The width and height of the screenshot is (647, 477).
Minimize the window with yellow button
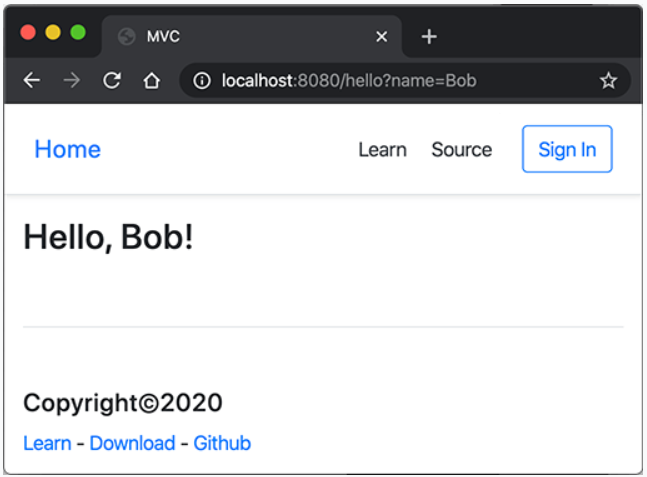(x=53, y=32)
